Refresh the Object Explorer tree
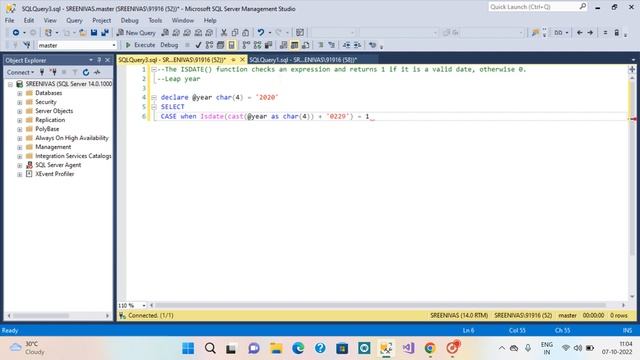The image size is (640, 360). (x=86, y=72)
